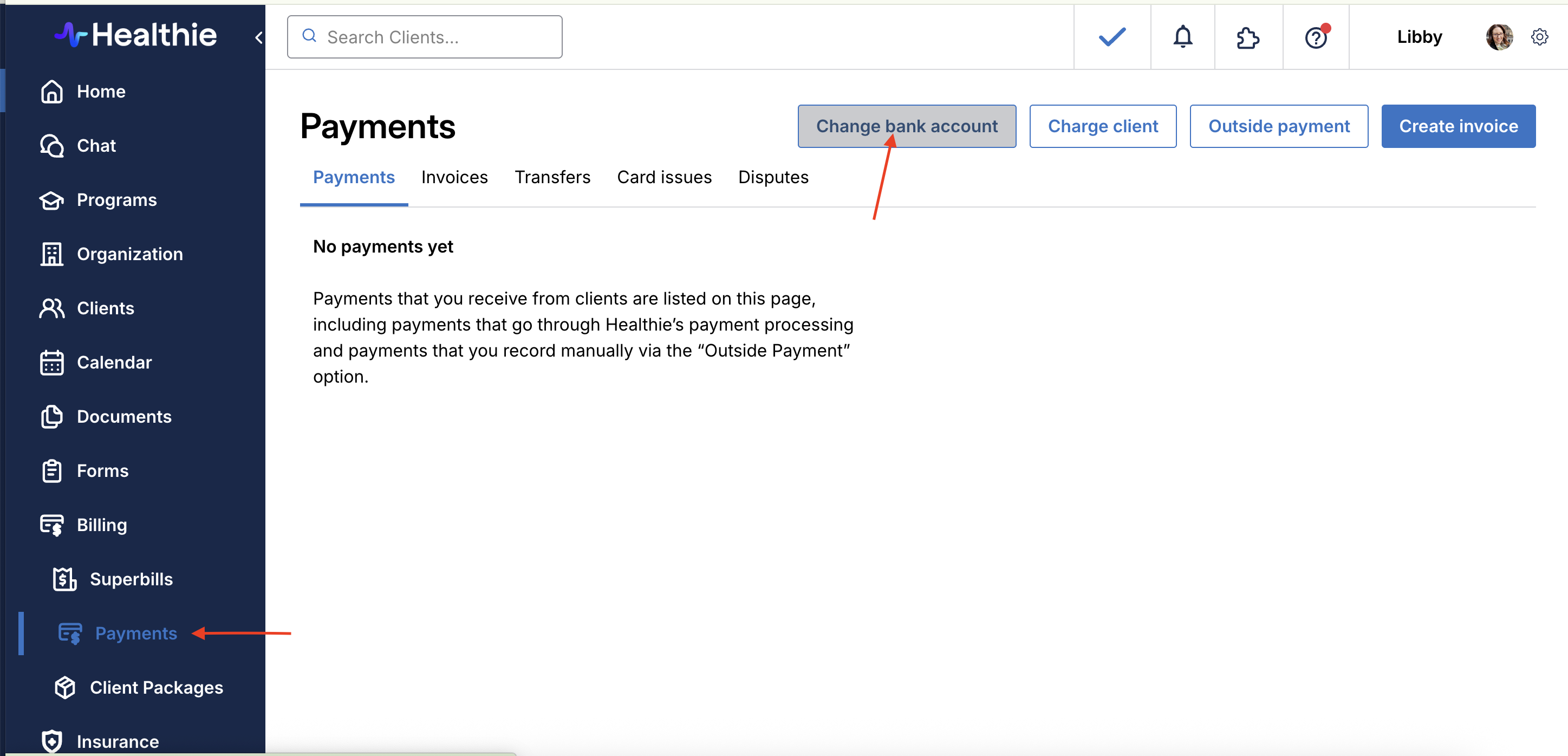Collapse the sidebar with the chevron arrow
This screenshot has height=756, width=1568.
click(259, 38)
